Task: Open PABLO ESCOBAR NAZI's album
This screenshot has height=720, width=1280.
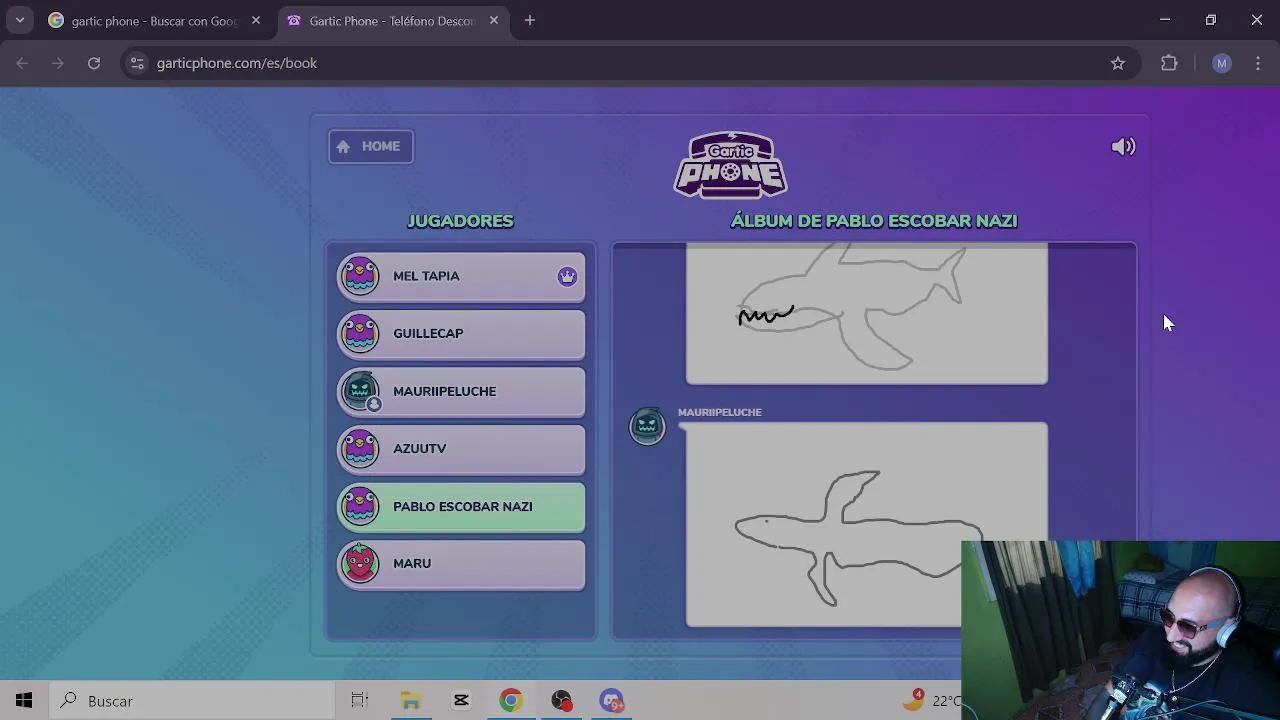Action: click(461, 506)
